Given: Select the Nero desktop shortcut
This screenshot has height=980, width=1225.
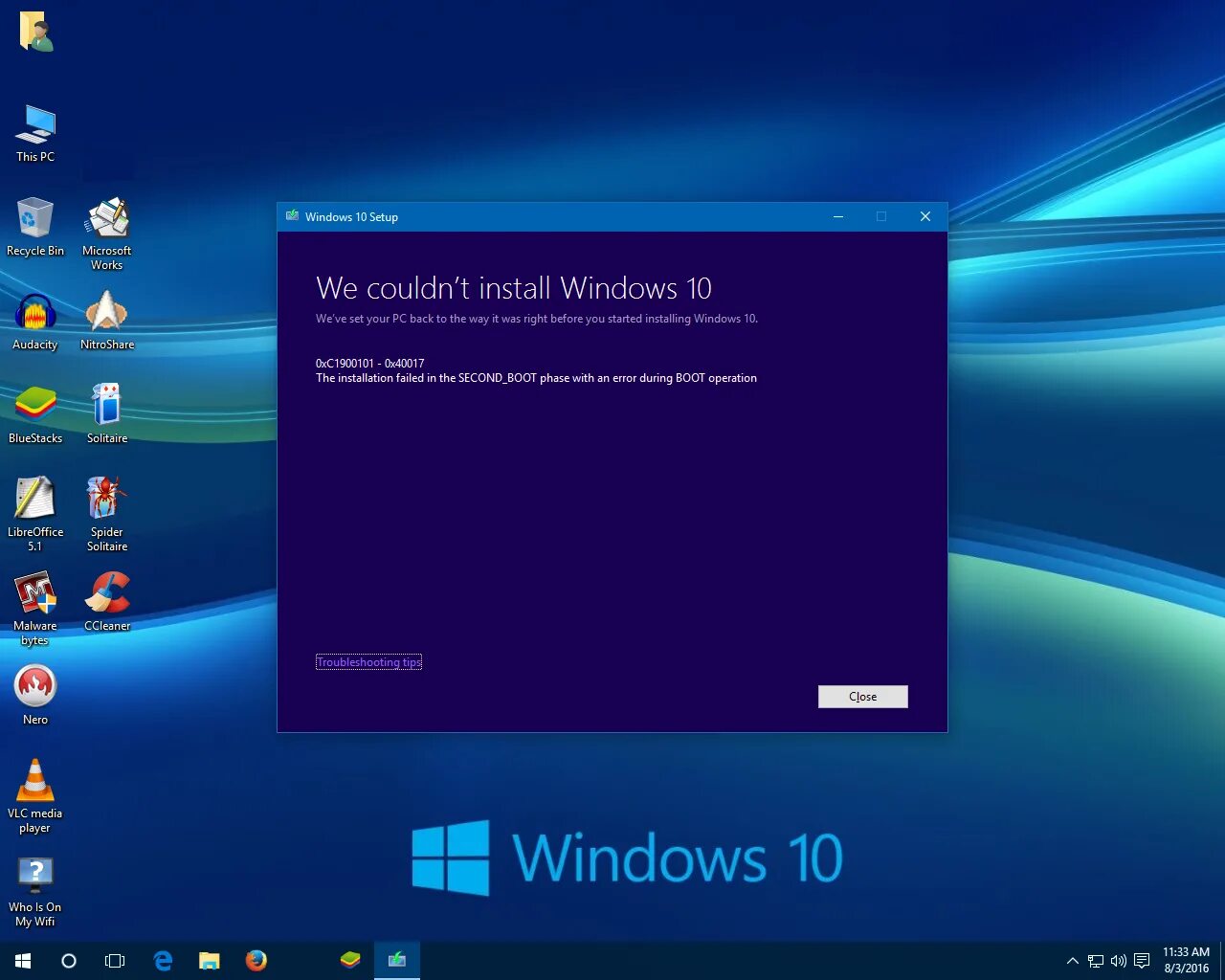Looking at the screenshot, I should tap(35, 696).
